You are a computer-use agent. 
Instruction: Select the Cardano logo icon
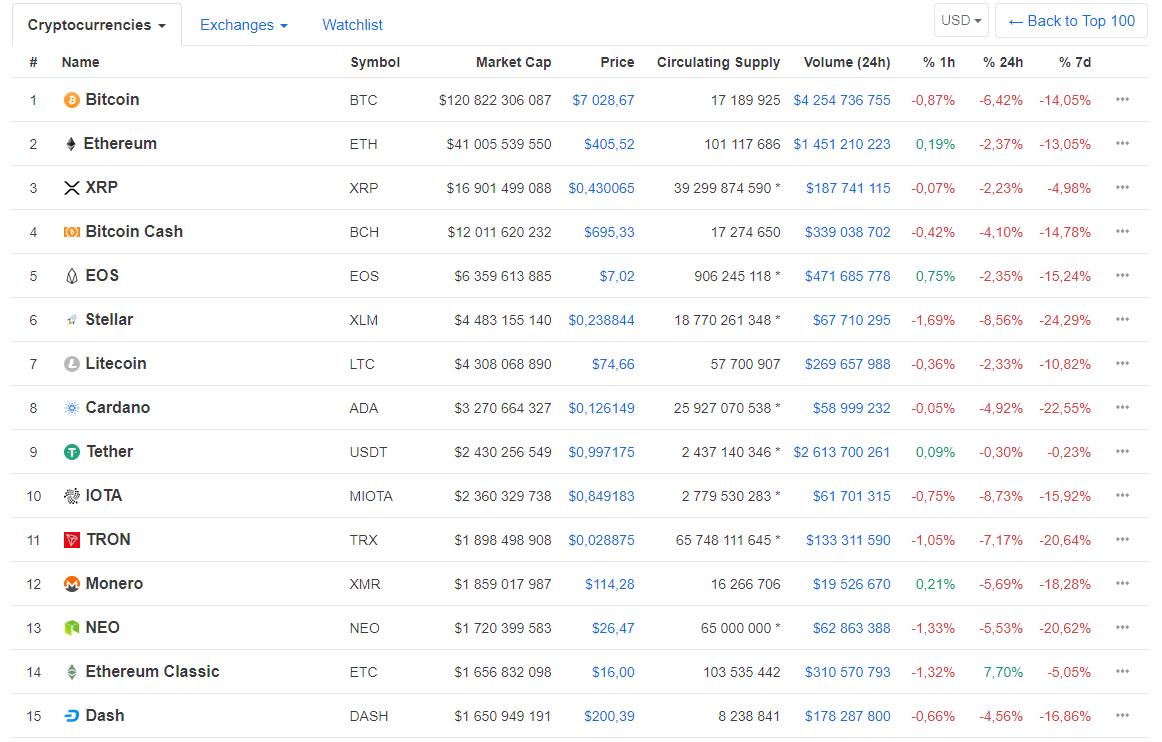pos(70,407)
